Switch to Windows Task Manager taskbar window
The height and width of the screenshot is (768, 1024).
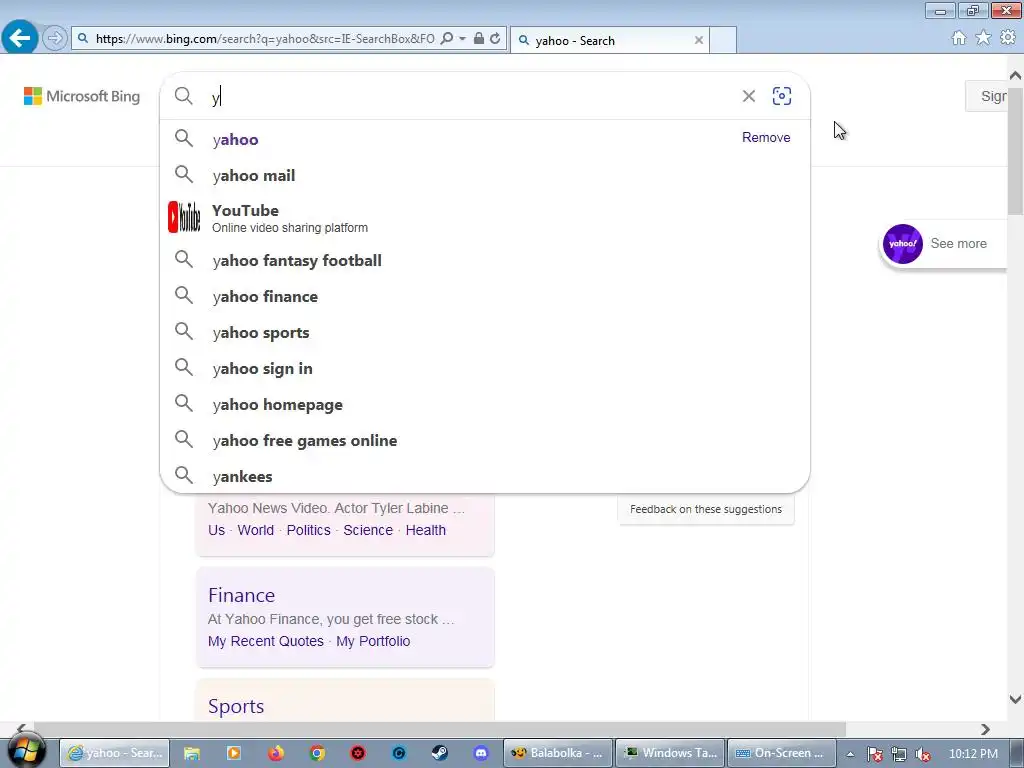click(670, 753)
